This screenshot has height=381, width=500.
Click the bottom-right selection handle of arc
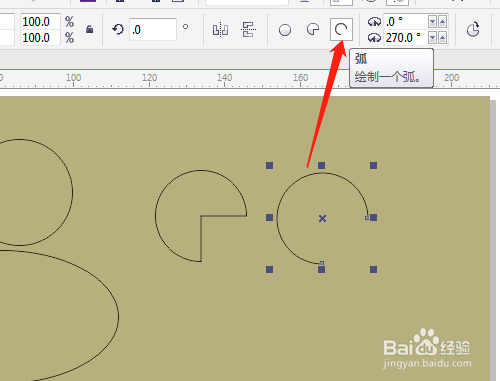373,269
